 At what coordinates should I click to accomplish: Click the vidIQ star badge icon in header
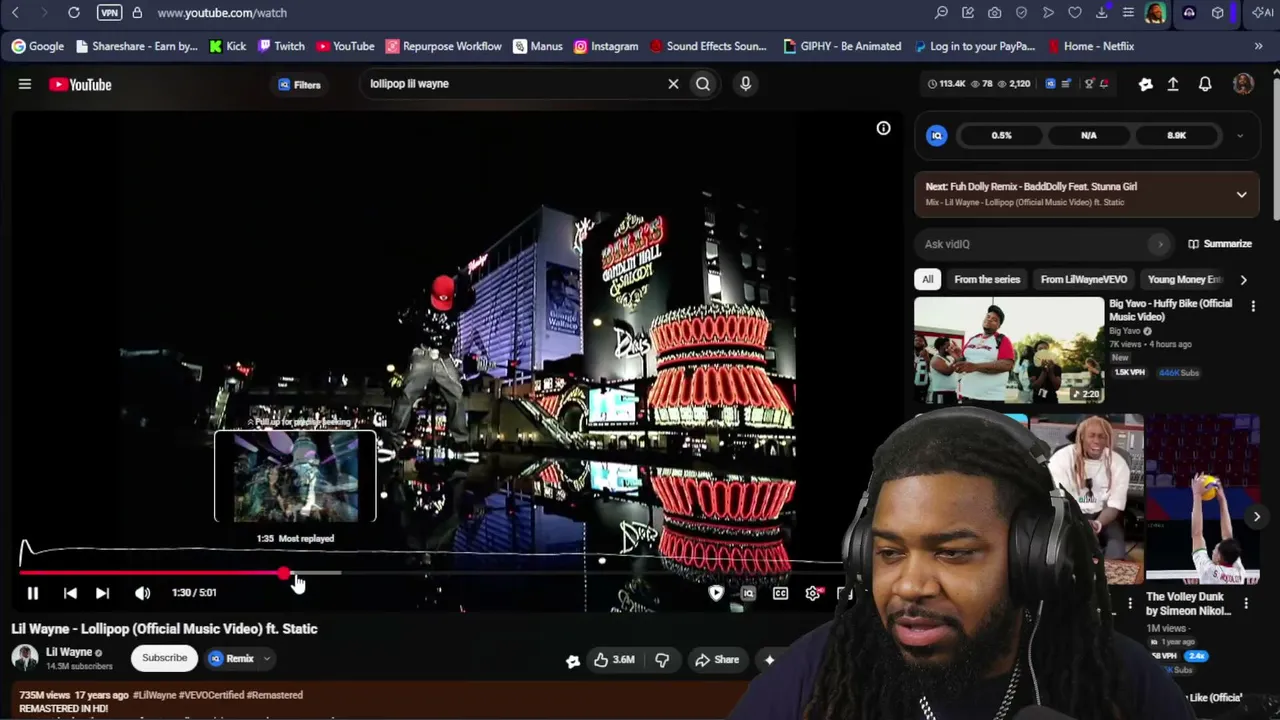pyautogui.click(x=1145, y=84)
